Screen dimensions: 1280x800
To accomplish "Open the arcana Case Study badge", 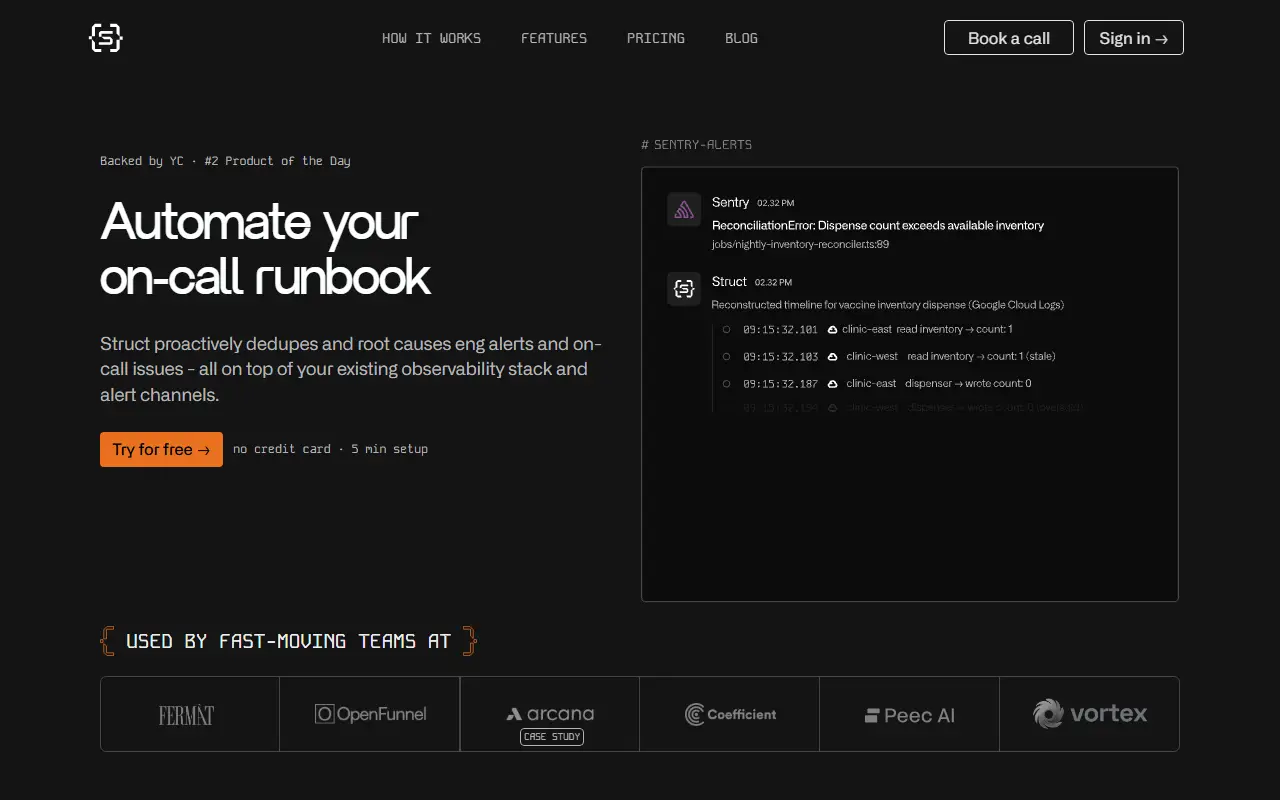I will click(x=552, y=737).
